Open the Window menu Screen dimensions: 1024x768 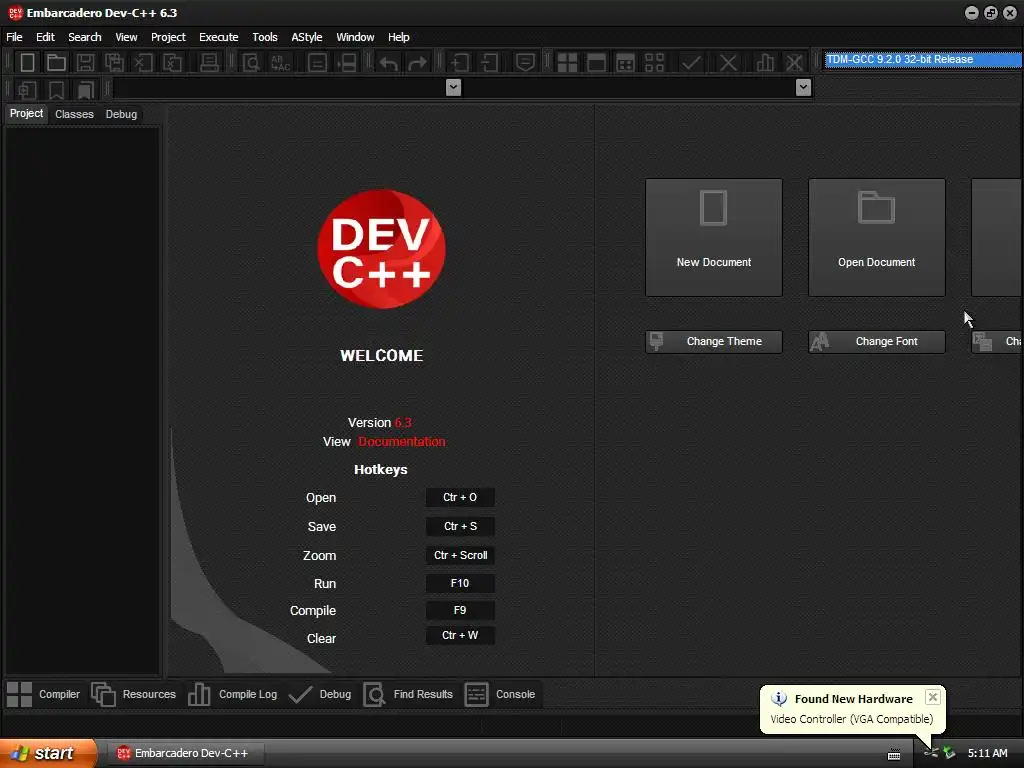(355, 37)
